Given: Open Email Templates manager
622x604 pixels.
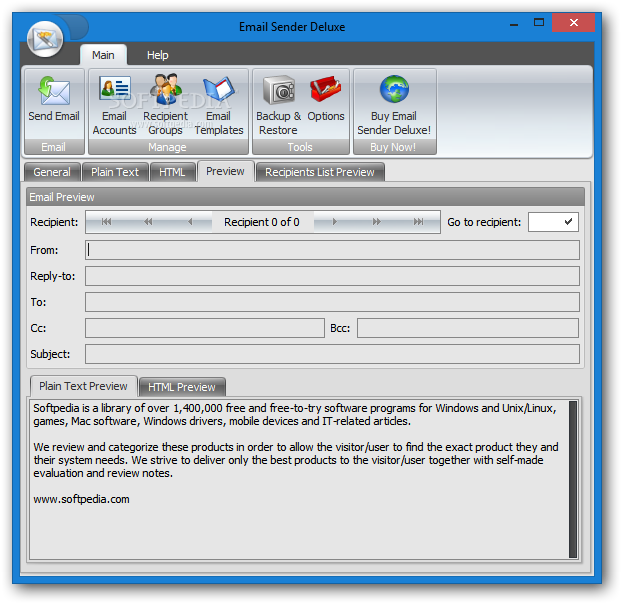Looking at the screenshot, I should click(219, 105).
